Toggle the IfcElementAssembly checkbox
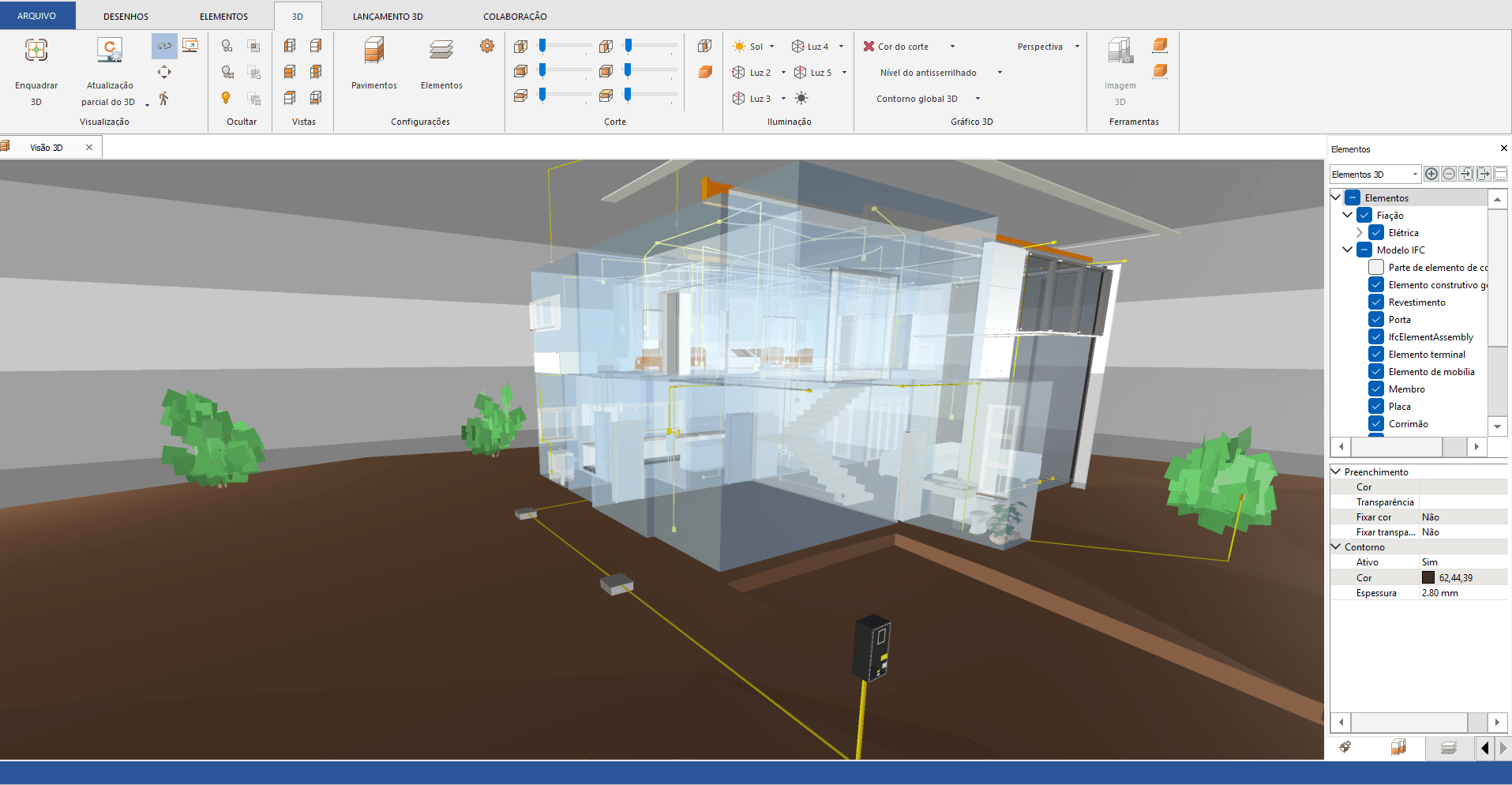This screenshot has width=1512, height=785. click(1376, 336)
